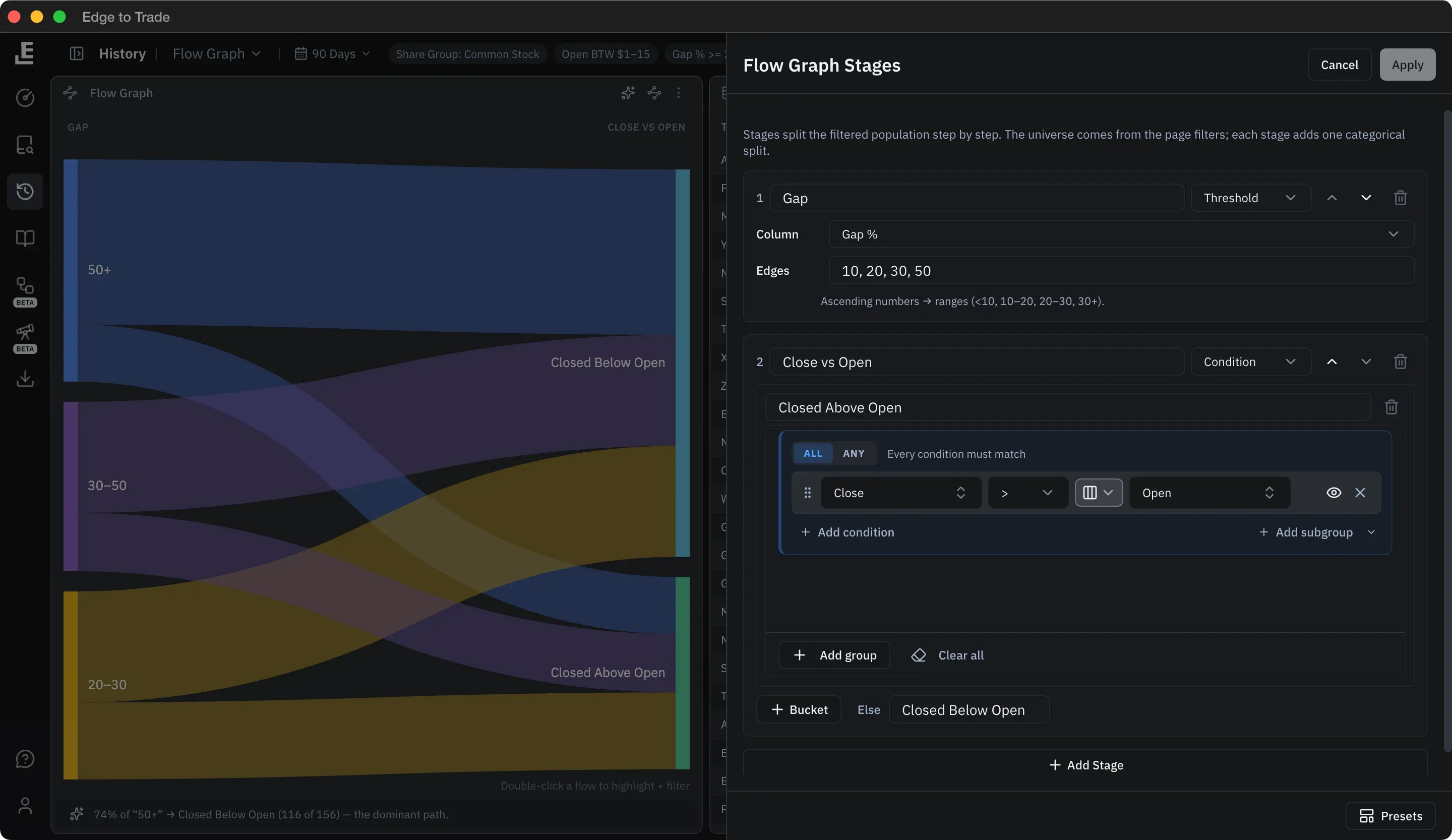Remove the Close > Open condition
The width and height of the screenshot is (1452, 840).
[1360, 493]
